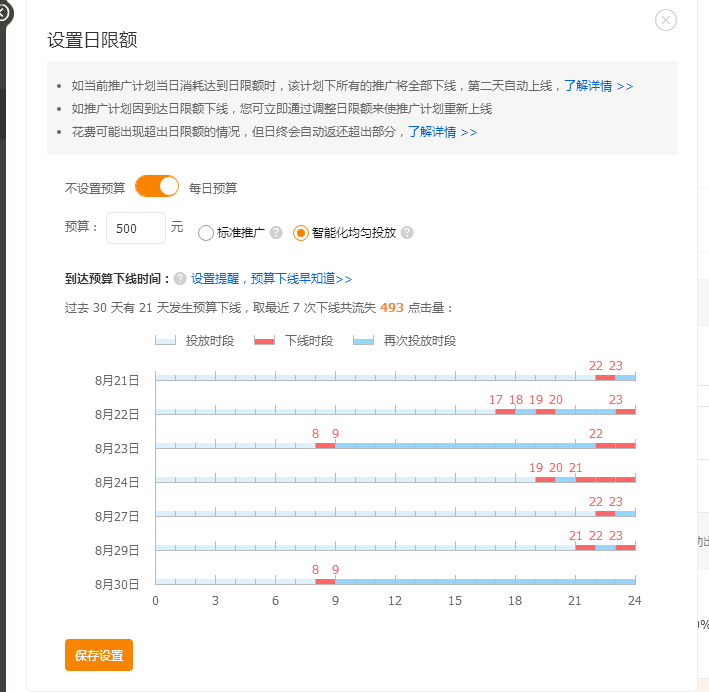
Task: Click the blue 再次投放时段 legend swatch
Action: coord(363,341)
